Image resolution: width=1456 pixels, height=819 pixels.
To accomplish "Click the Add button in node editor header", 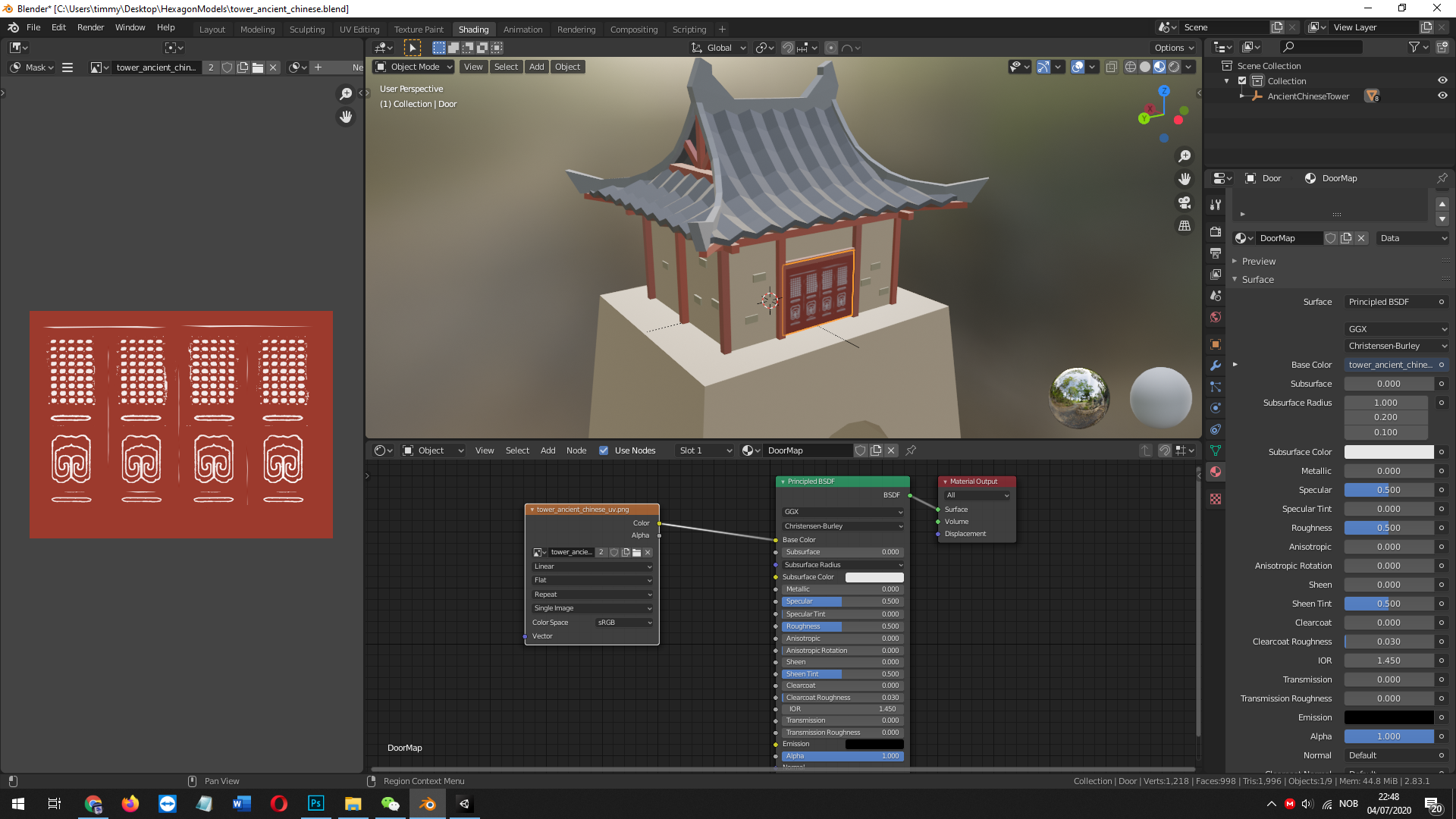I will click(548, 450).
